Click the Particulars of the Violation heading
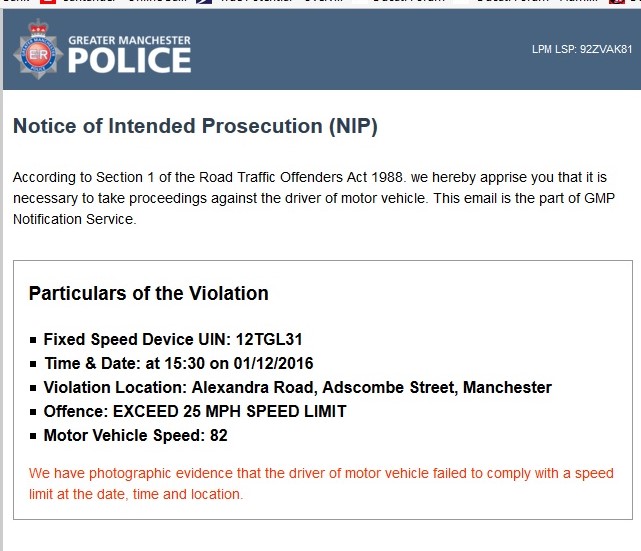Screen dimensions: 641x551 (x=148, y=294)
